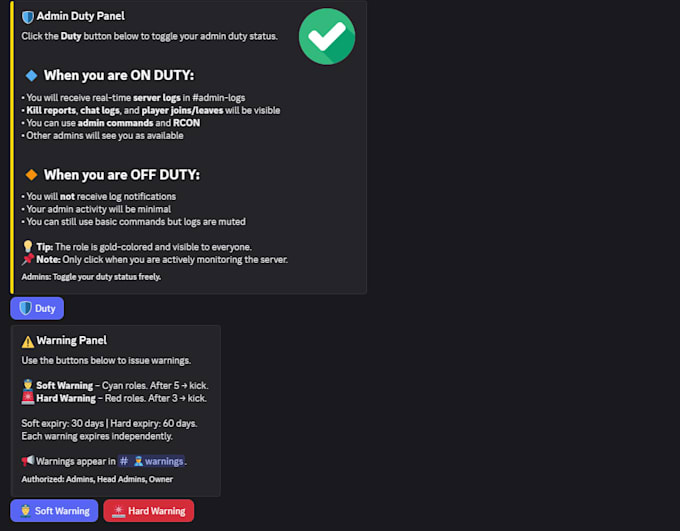The image size is (680, 531).
Task: Click the Soft Warning button
Action: click(54, 511)
